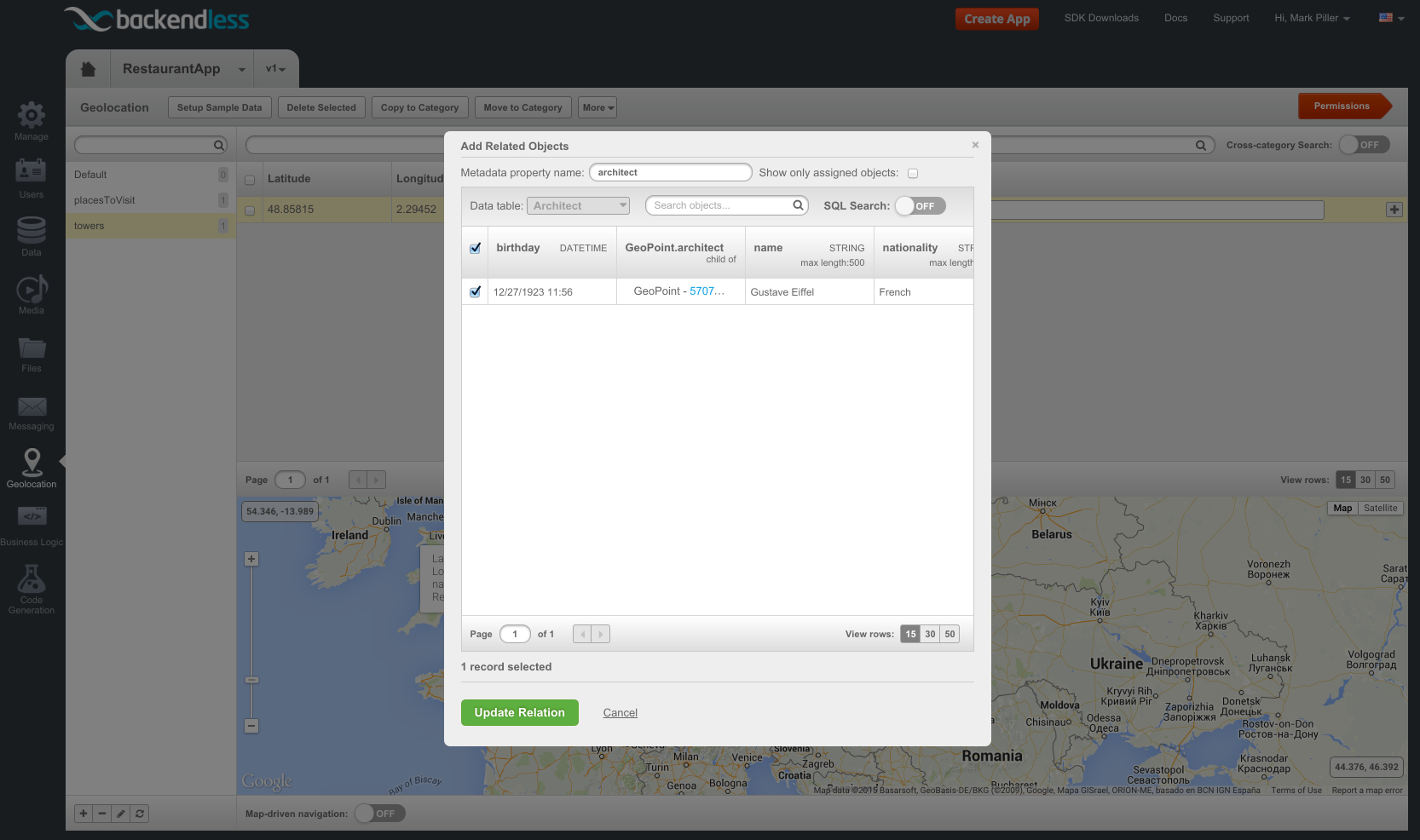Set dialog view rows to 50

(950, 634)
